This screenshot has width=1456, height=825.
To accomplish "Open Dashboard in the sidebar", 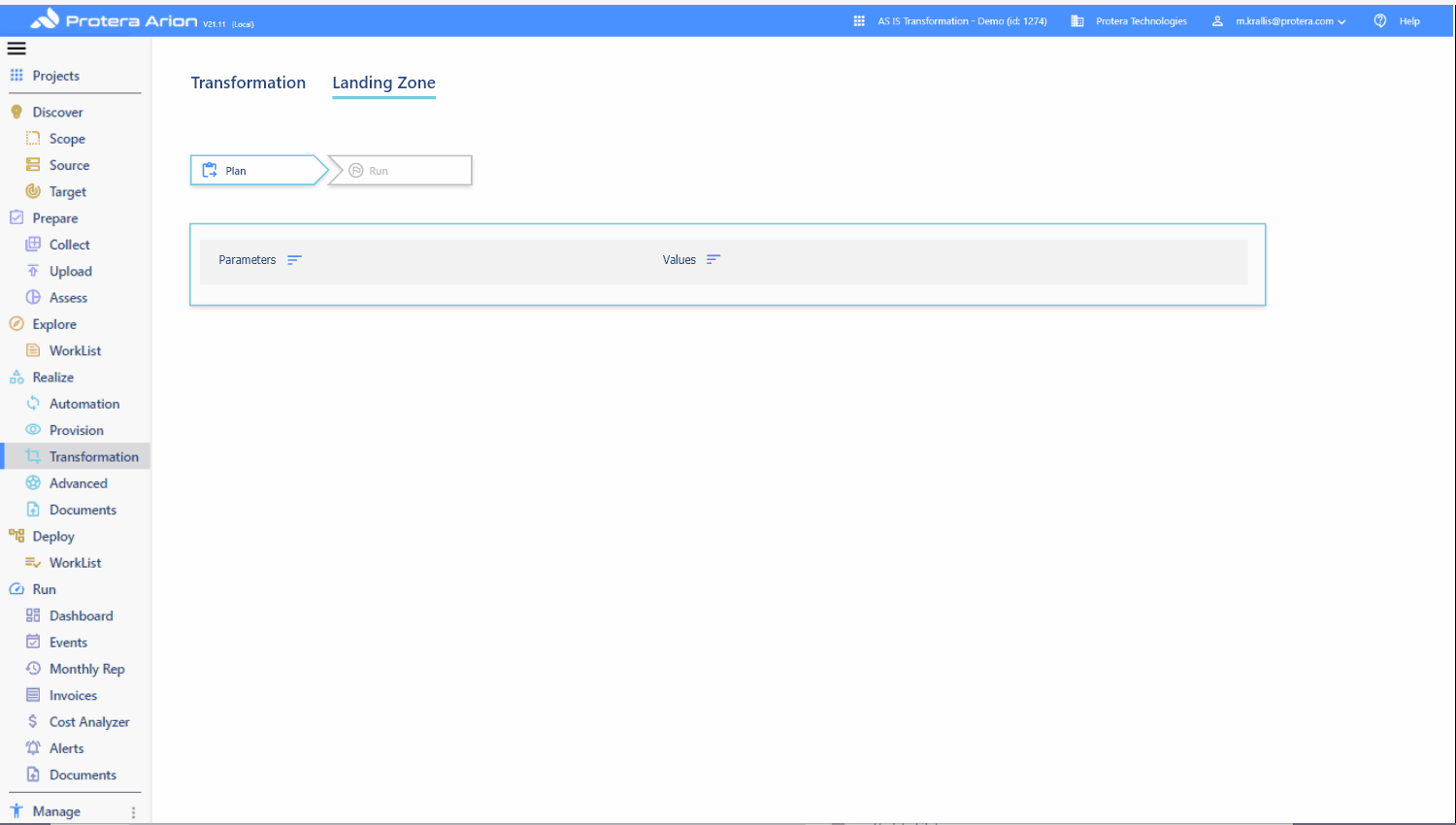I will pos(81,616).
